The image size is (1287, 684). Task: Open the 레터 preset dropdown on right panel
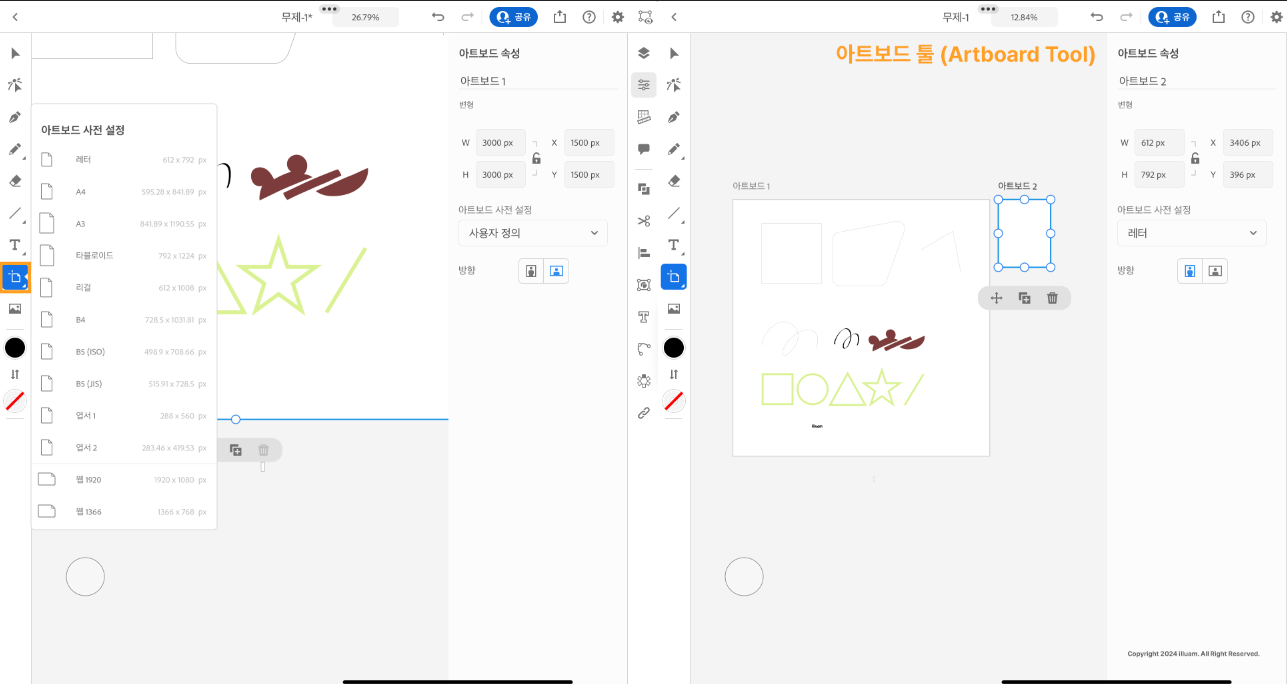1191,232
